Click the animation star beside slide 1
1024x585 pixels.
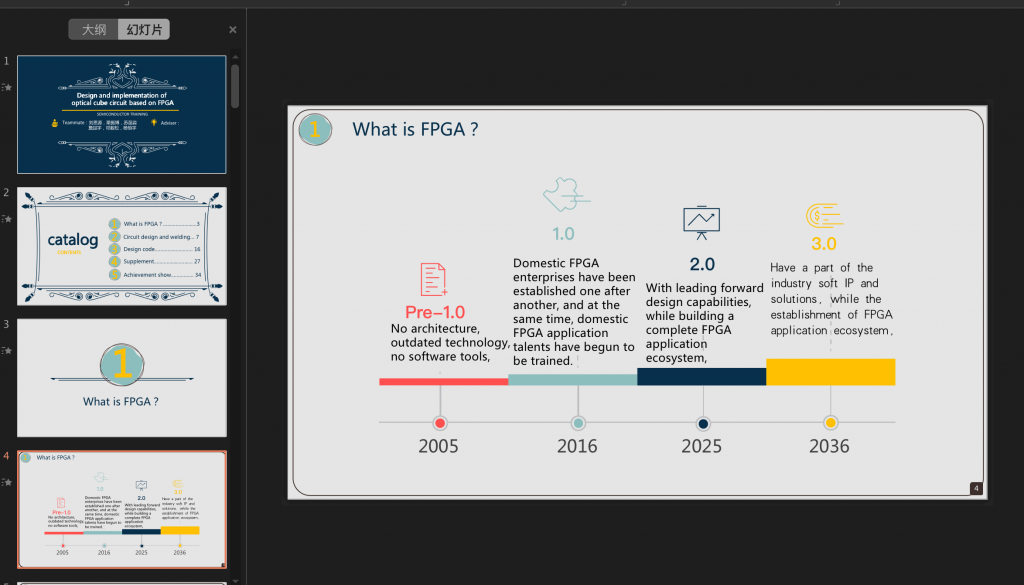click(8, 87)
